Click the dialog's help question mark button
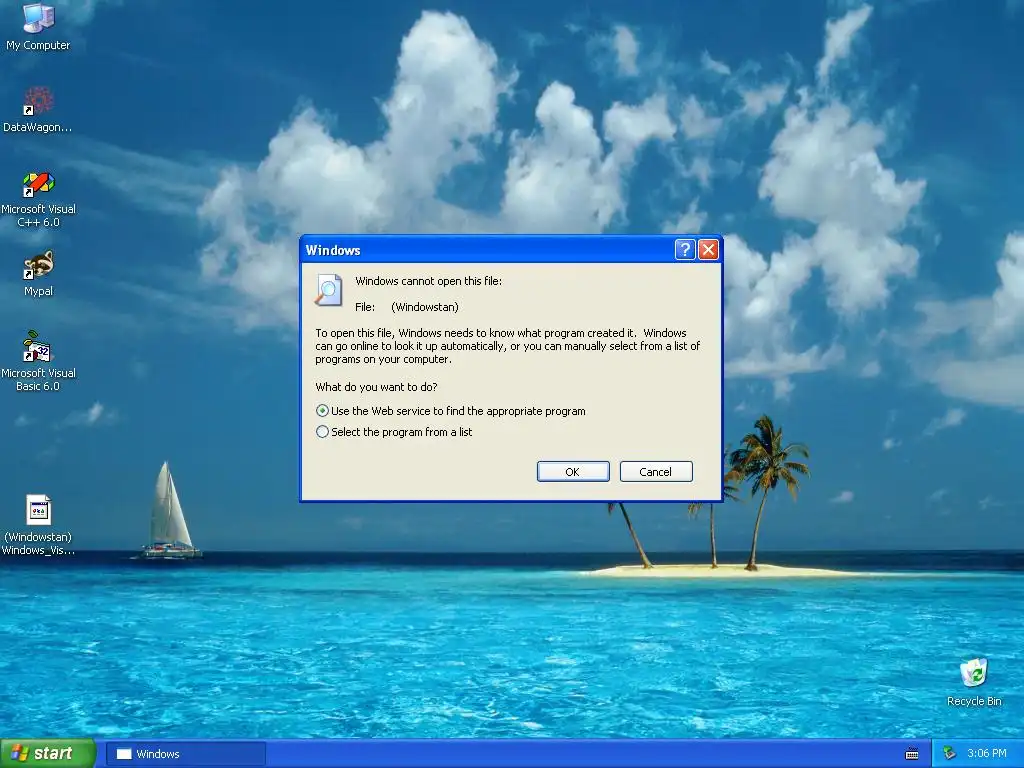The width and height of the screenshot is (1024, 768). [x=684, y=249]
